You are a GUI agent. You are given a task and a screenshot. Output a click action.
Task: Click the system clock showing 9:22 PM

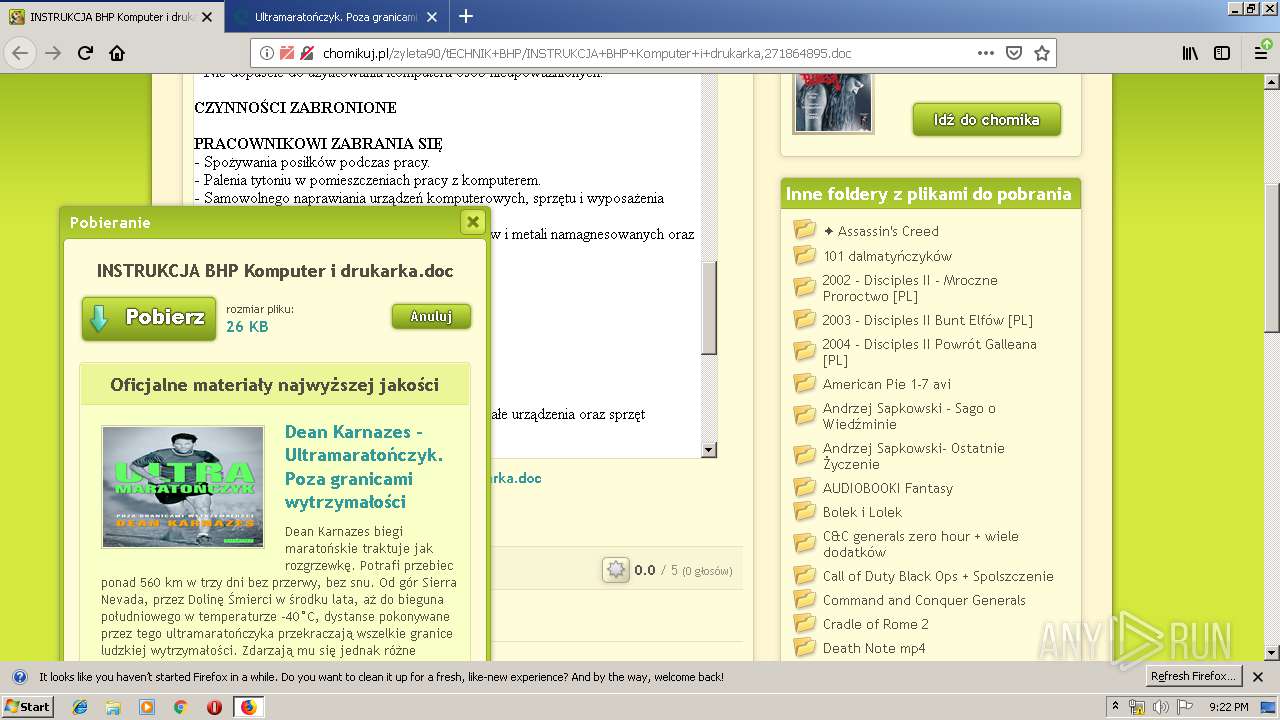pos(1229,707)
